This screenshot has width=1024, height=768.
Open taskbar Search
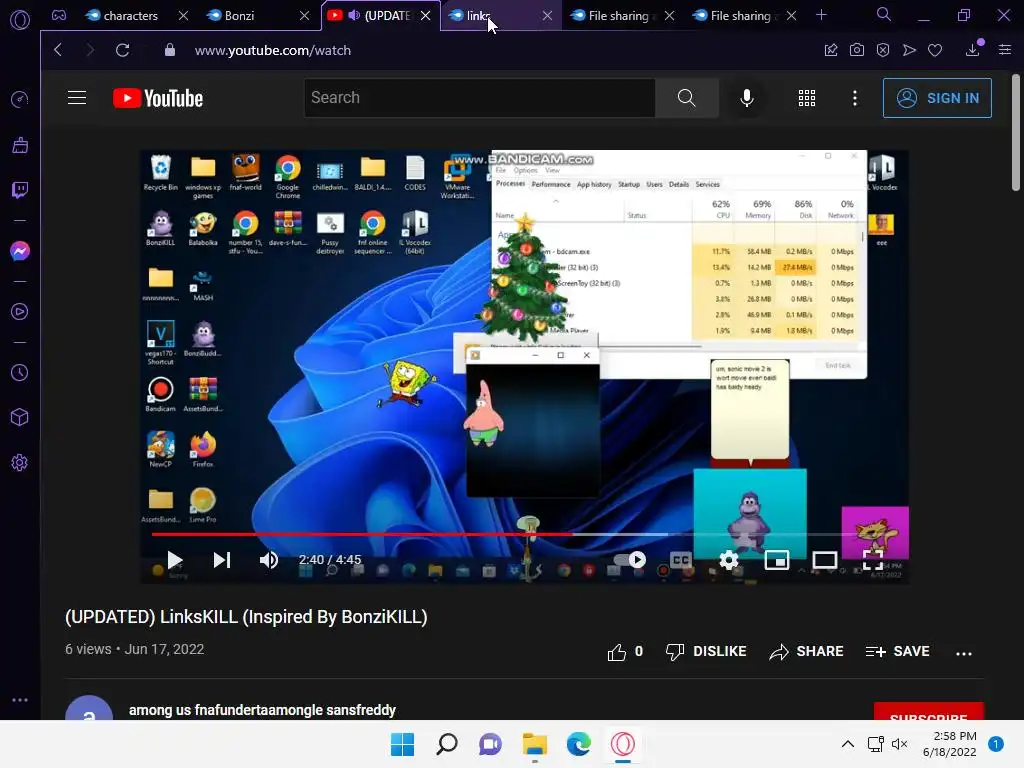(x=447, y=744)
